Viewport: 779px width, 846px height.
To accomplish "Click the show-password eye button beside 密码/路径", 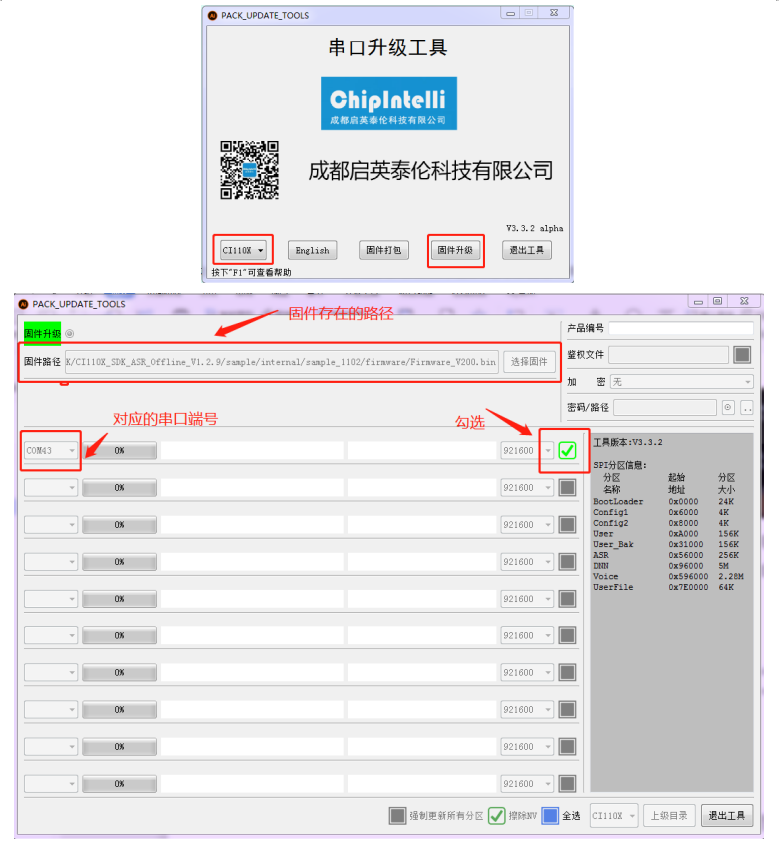I will [x=728, y=407].
